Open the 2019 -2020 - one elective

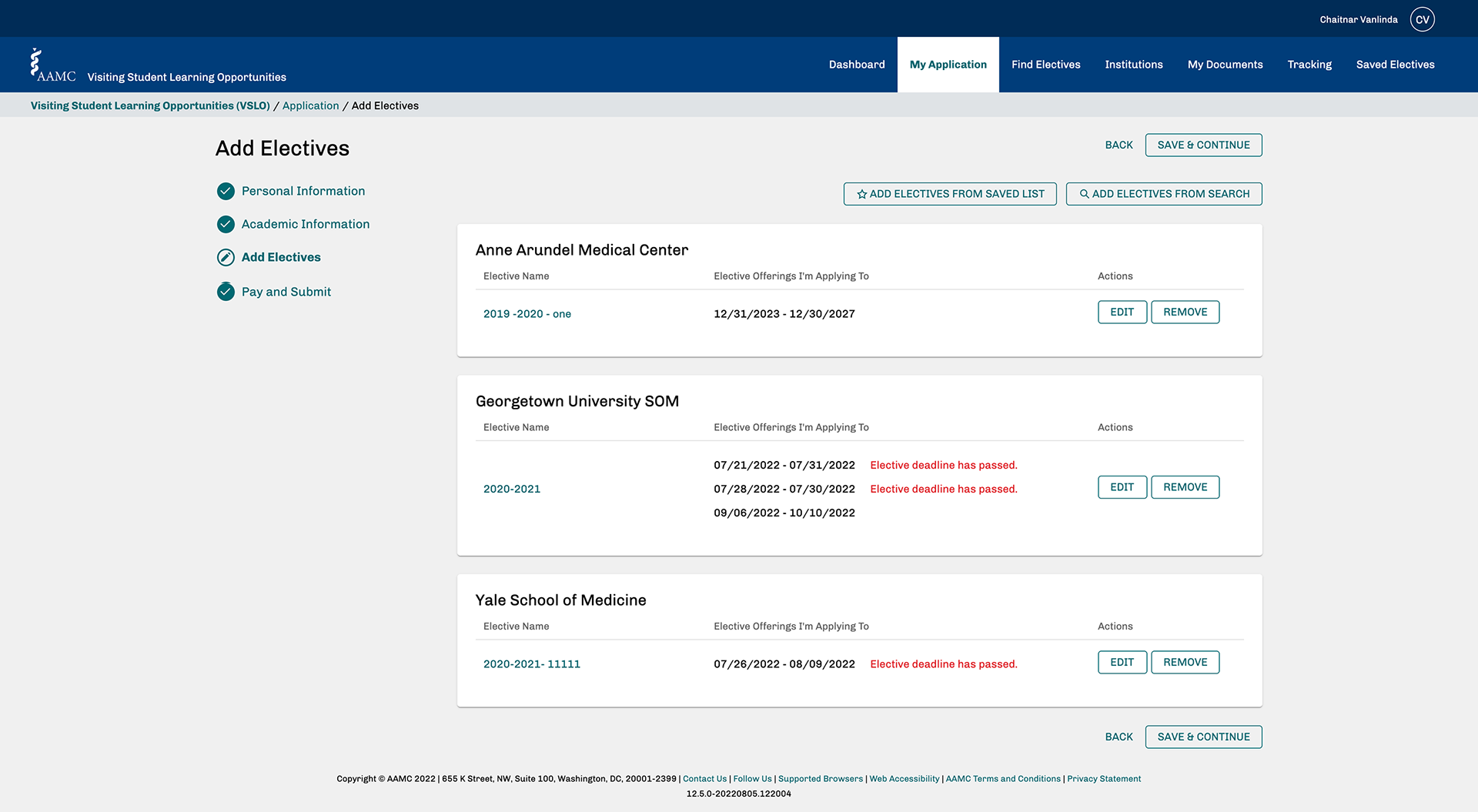point(527,314)
